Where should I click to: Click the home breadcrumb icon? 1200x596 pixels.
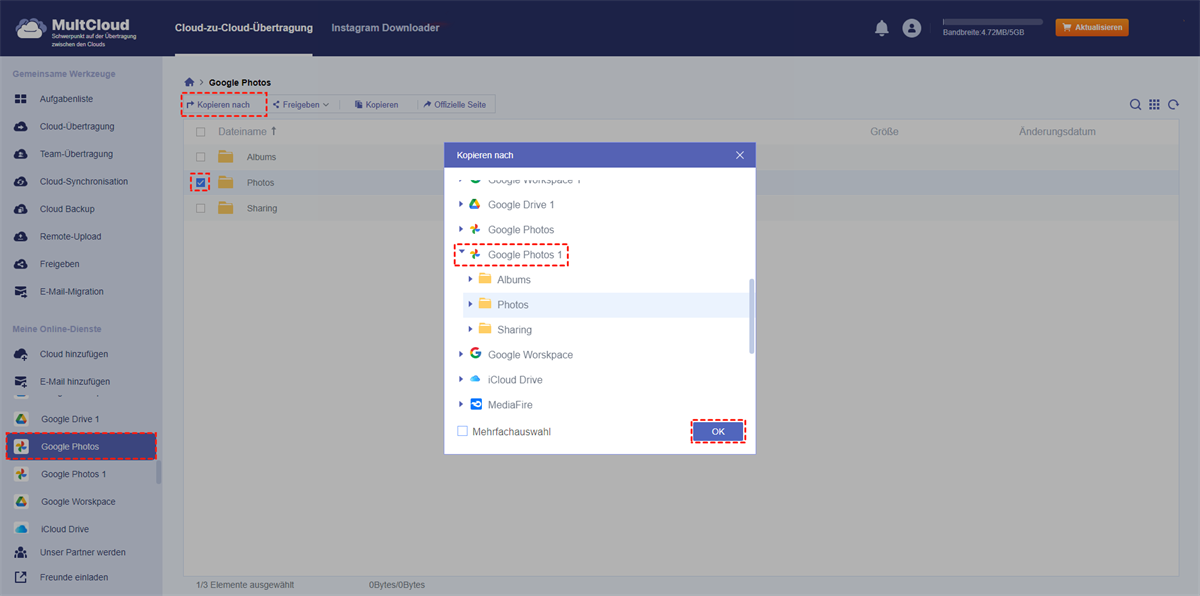[189, 82]
